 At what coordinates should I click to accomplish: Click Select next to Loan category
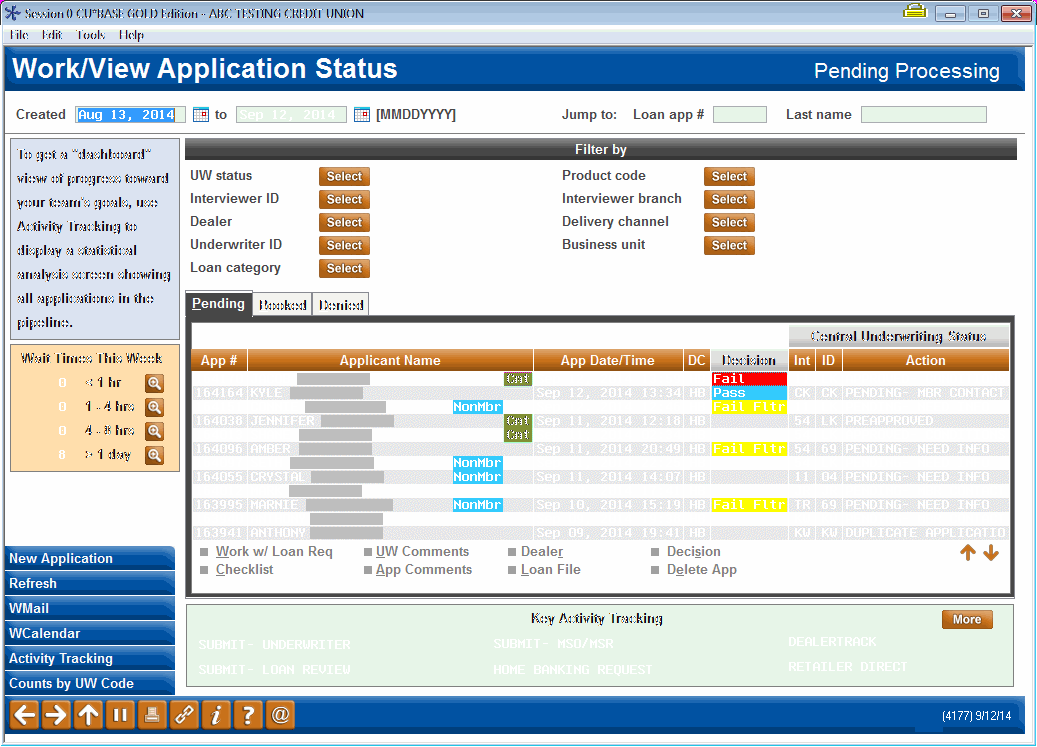coord(344,268)
